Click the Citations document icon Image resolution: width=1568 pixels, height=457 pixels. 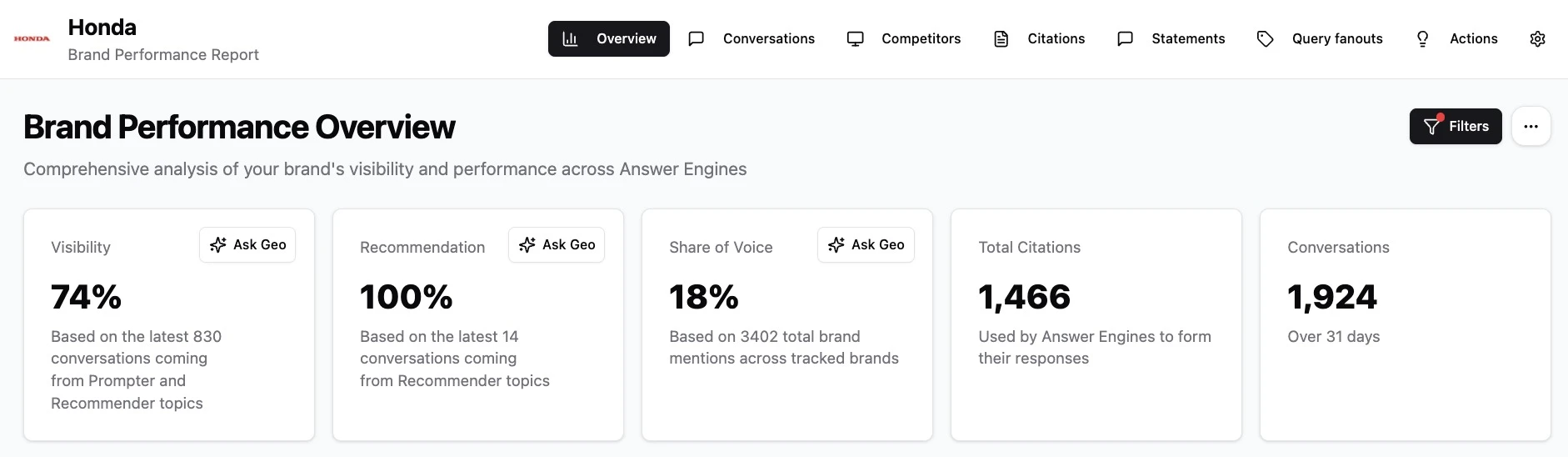[1001, 39]
